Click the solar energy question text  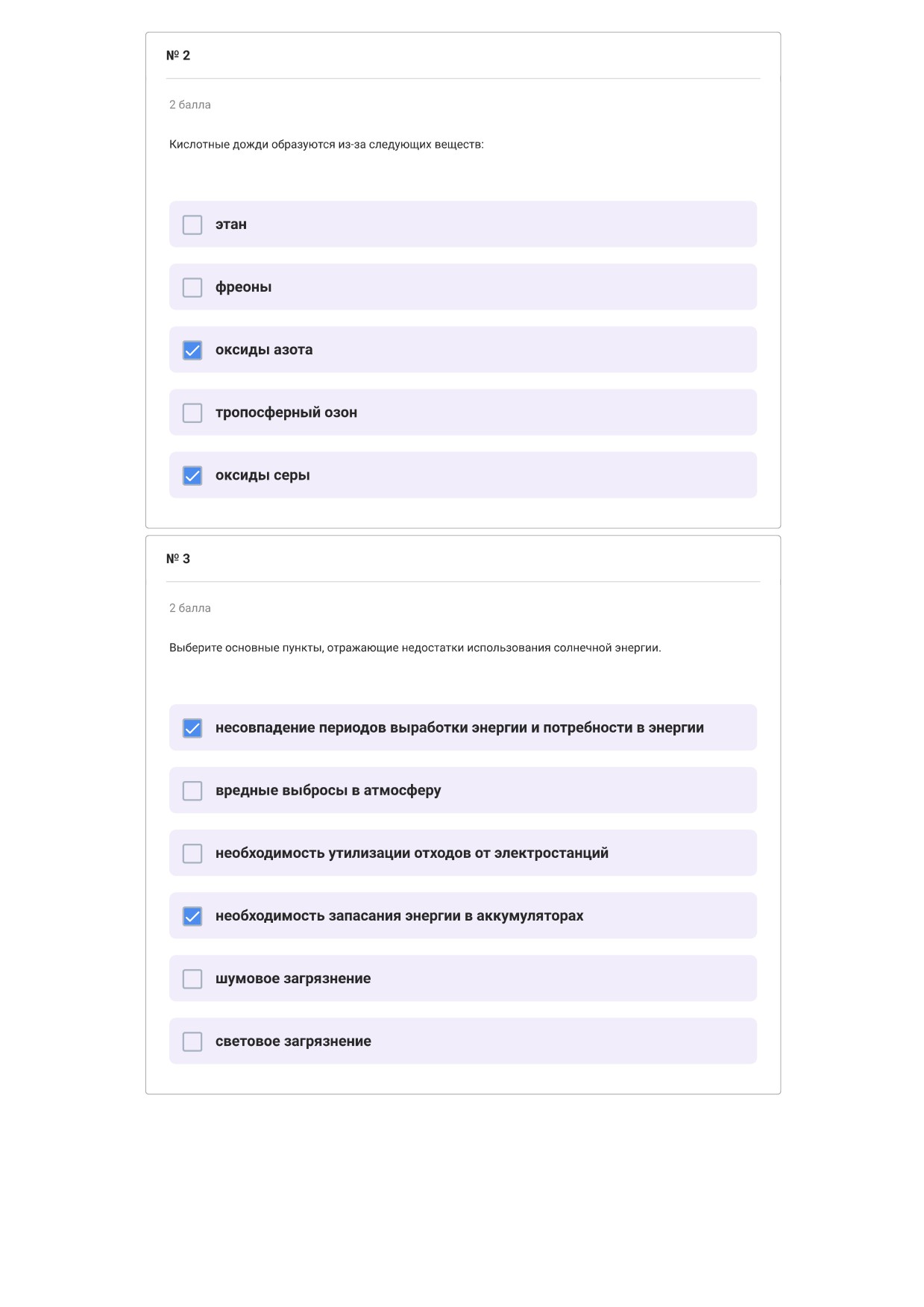click(415, 648)
